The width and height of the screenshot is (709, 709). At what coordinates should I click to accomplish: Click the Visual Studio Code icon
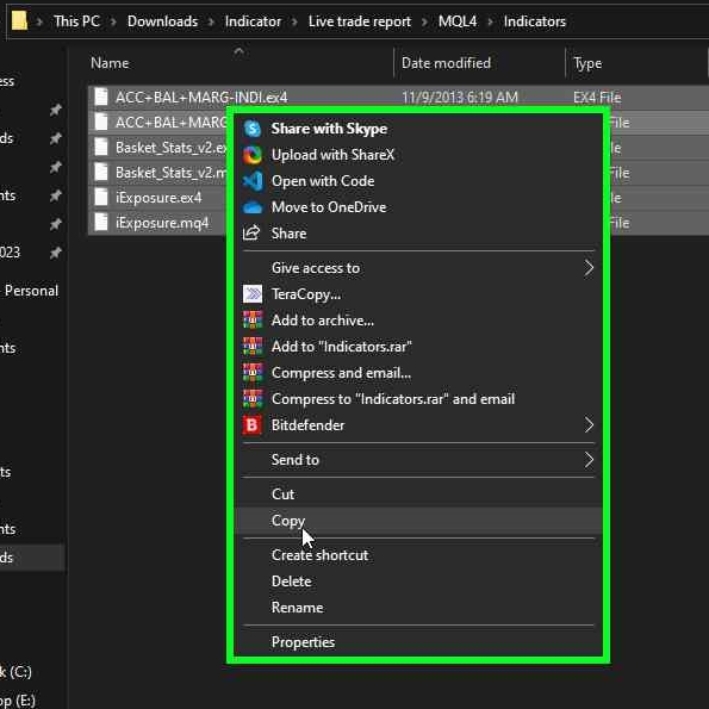[252, 181]
